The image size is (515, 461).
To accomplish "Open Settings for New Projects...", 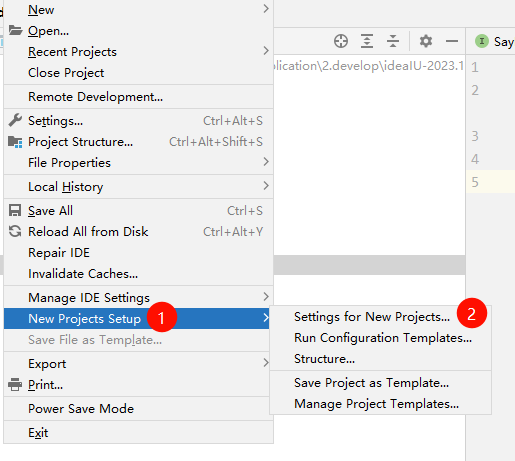I will click(380, 317).
